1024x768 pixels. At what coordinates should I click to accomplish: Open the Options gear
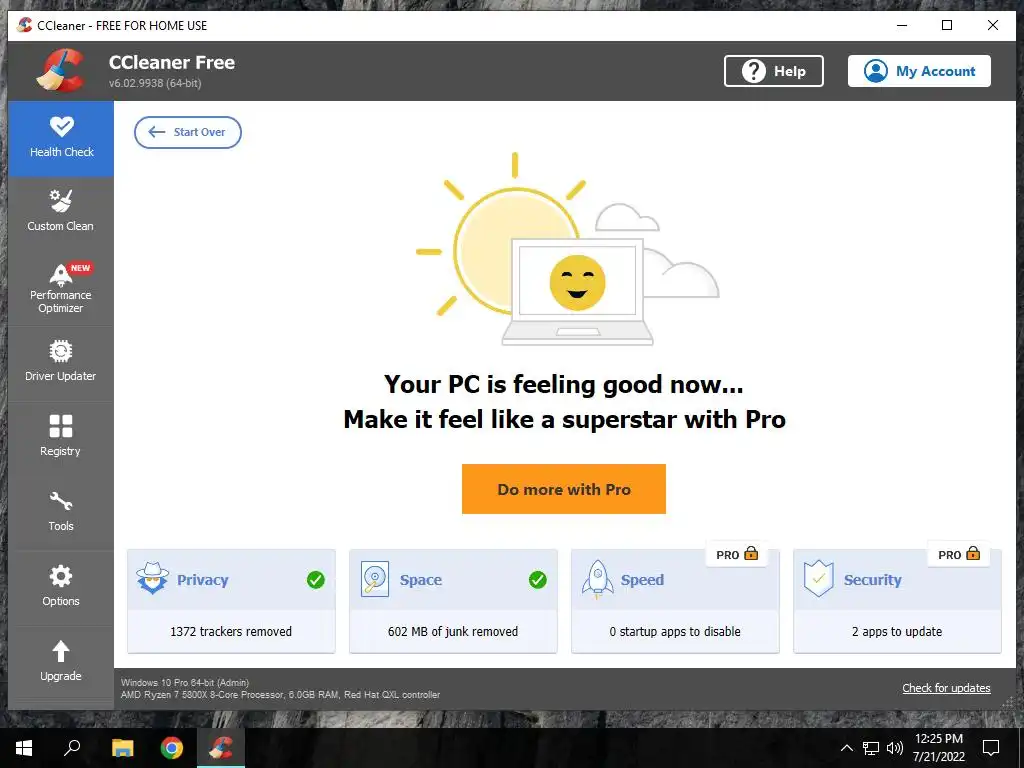click(x=61, y=576)
